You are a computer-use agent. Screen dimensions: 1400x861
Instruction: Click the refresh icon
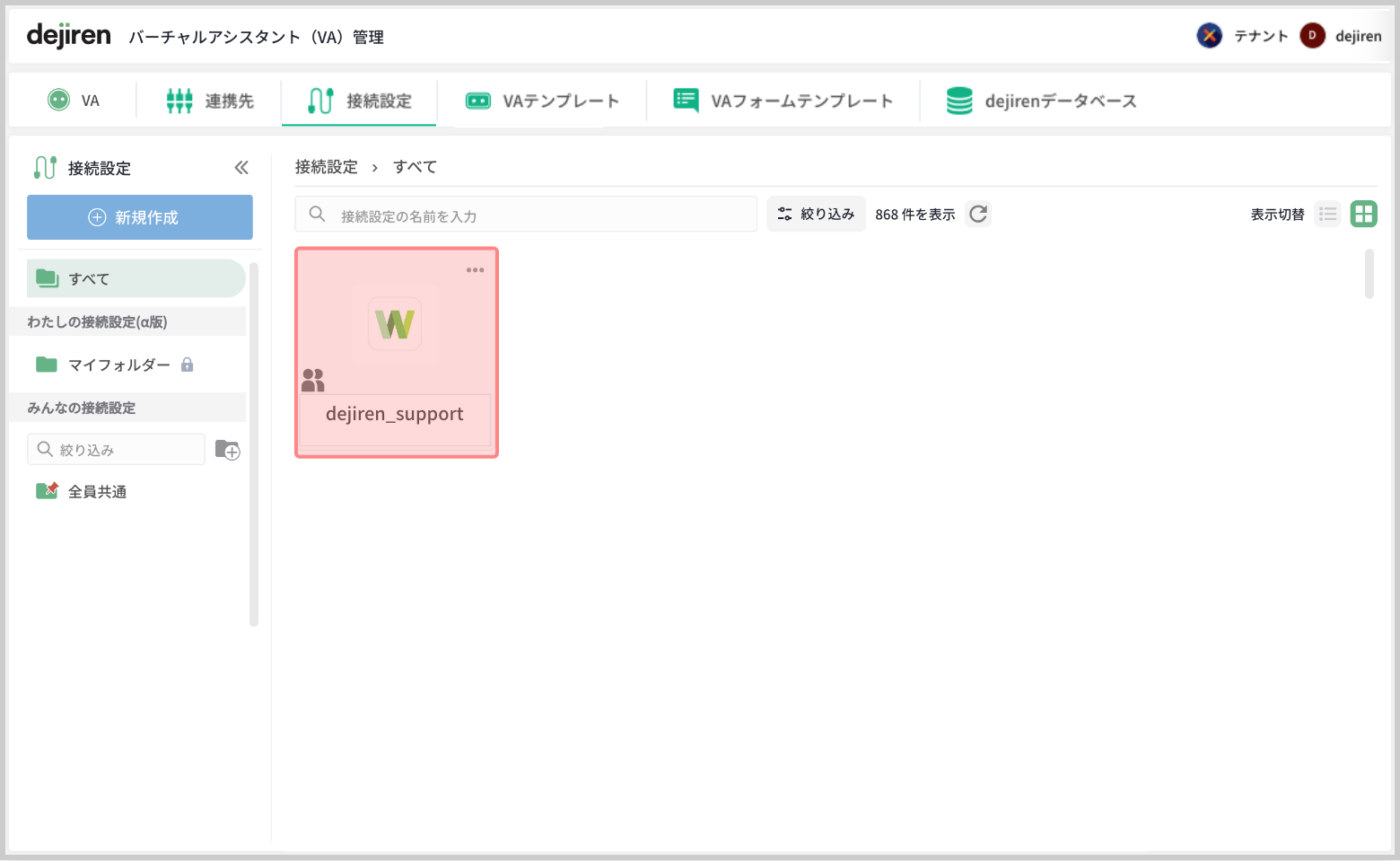tap(978, 214)
